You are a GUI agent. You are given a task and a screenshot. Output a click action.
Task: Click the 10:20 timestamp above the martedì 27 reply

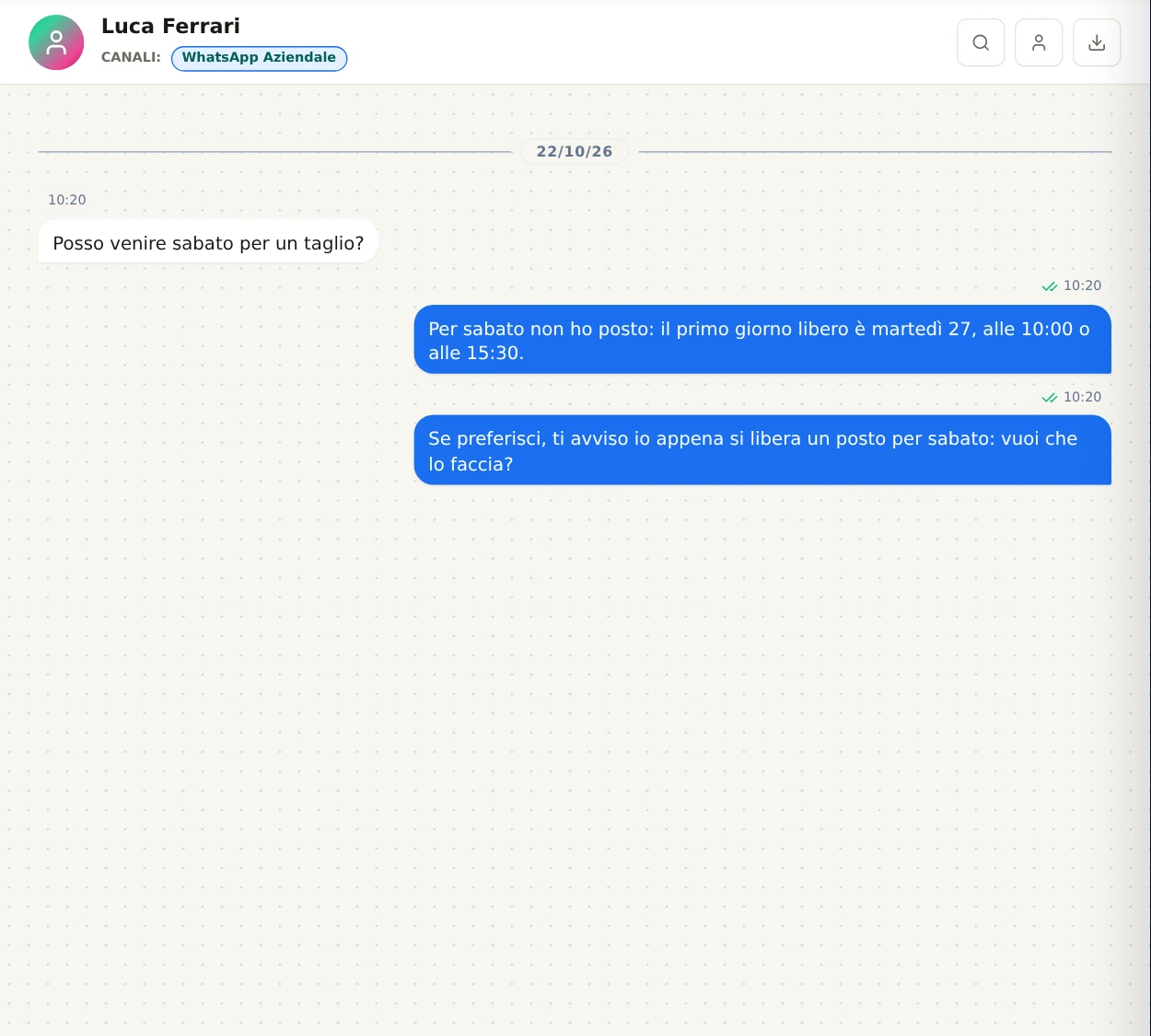tap(1082, 285)
